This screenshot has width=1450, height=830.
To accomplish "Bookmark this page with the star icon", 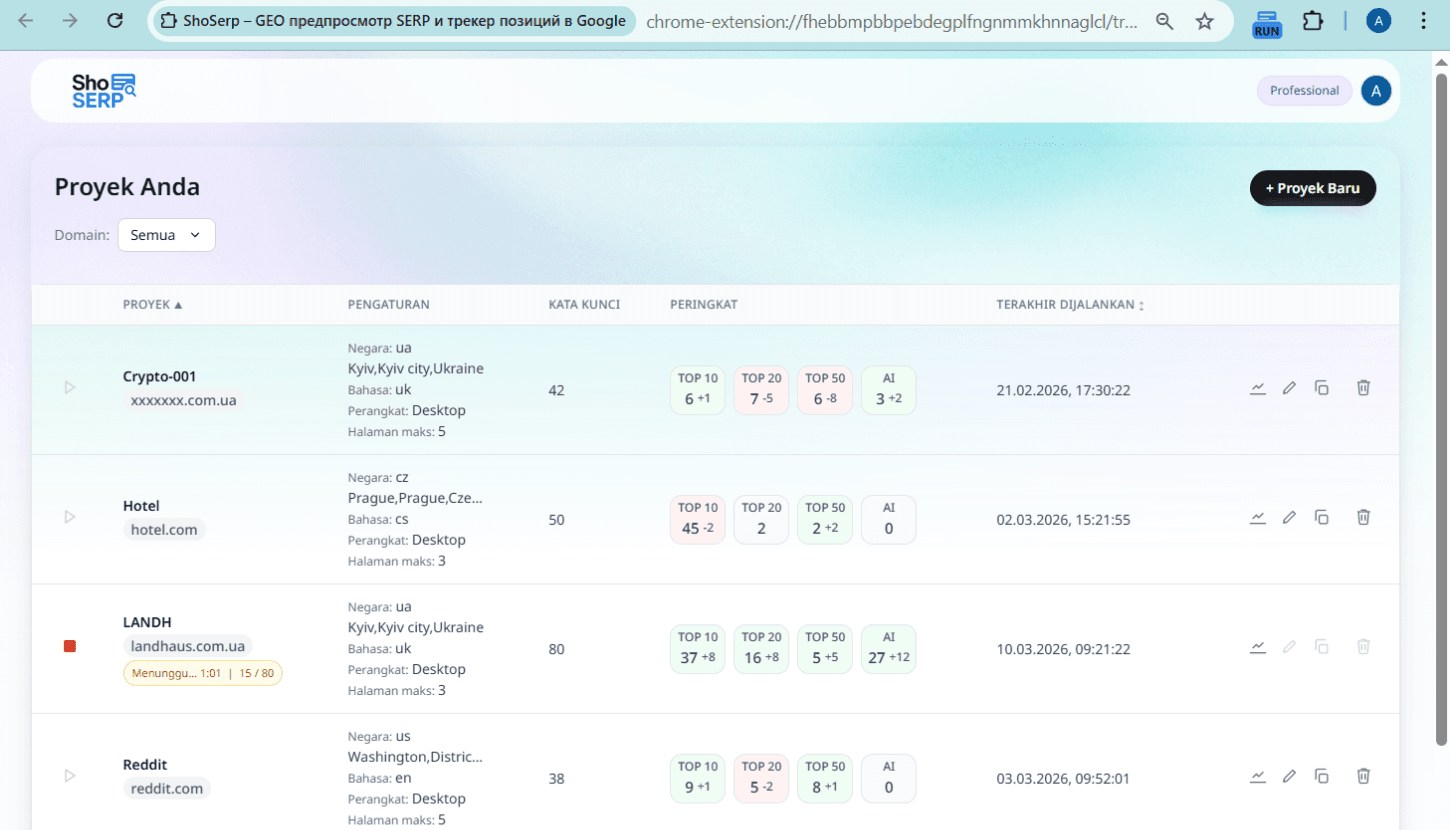I will (1205, 21).
